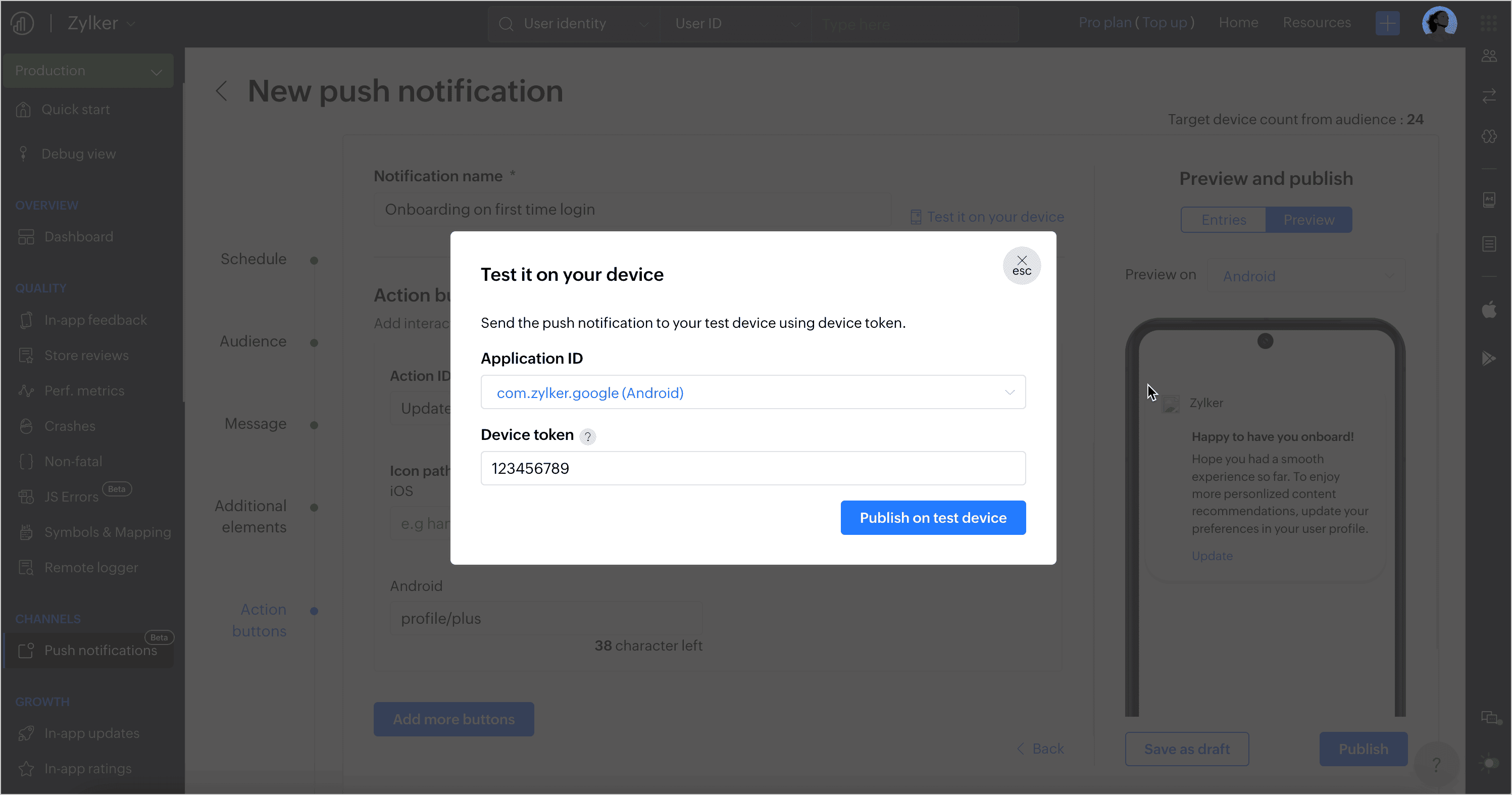Click the Perf. metrics icon
This screenshot has height=795, width=1512.
click(26, 390)
